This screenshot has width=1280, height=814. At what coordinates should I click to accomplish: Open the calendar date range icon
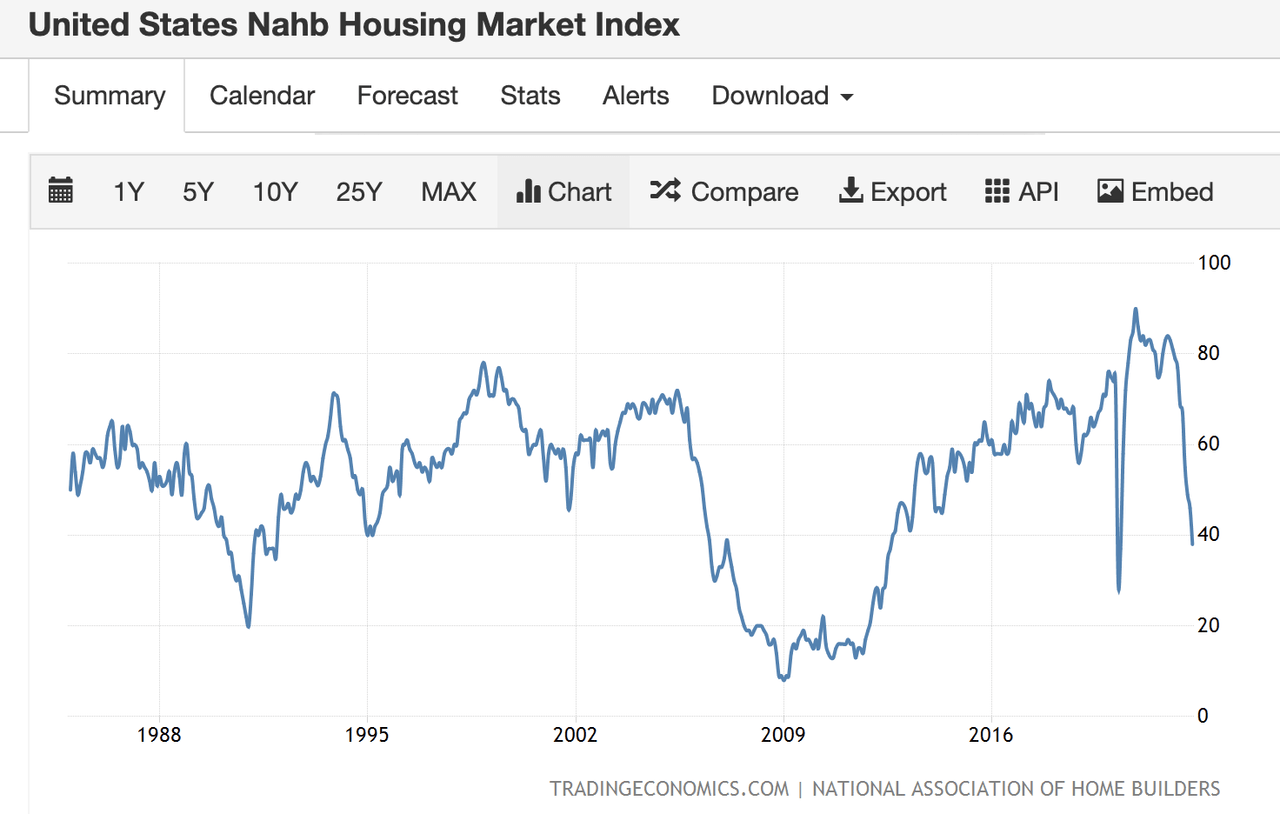click(x=61, y=191)
